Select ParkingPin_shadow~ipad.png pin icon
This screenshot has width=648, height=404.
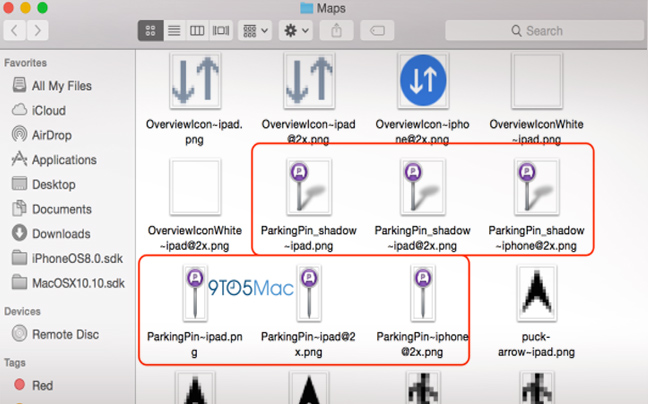(x=309, y=187)
